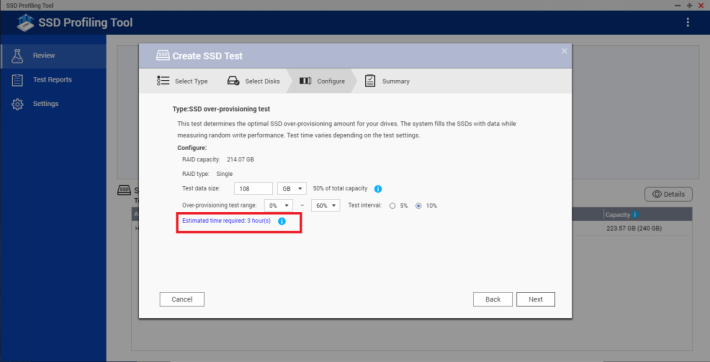Click the Configure step icon
The image size is (710, 362).
point(305,81)
